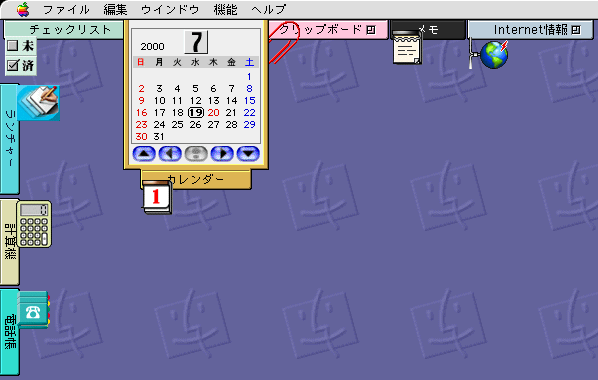Open the ウインドウ menu
The height and width of the screenshot is (380, 598).
(170, 10)
